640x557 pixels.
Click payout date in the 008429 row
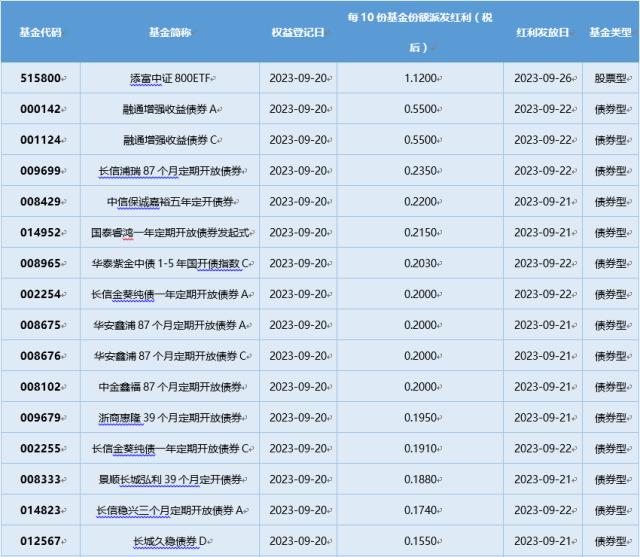click(543, 202)
